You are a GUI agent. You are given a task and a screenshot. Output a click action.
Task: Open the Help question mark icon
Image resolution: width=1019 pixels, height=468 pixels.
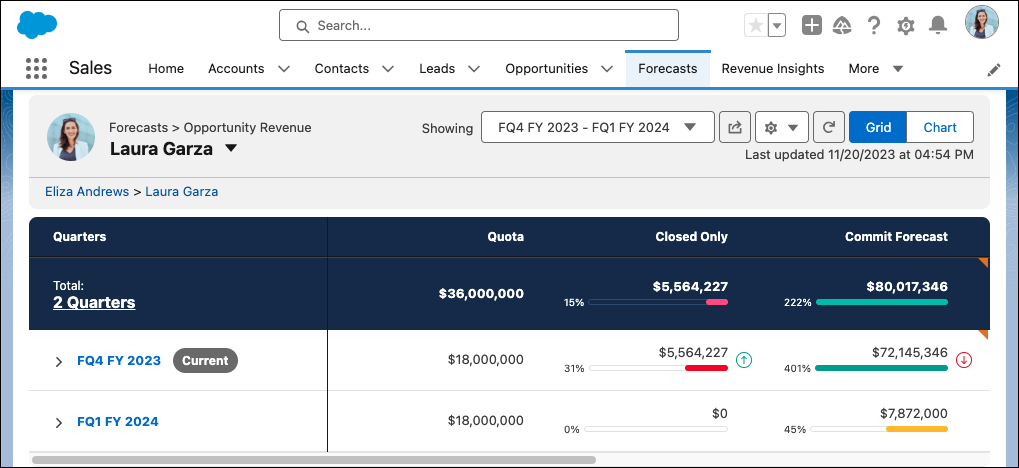[874, 25]
